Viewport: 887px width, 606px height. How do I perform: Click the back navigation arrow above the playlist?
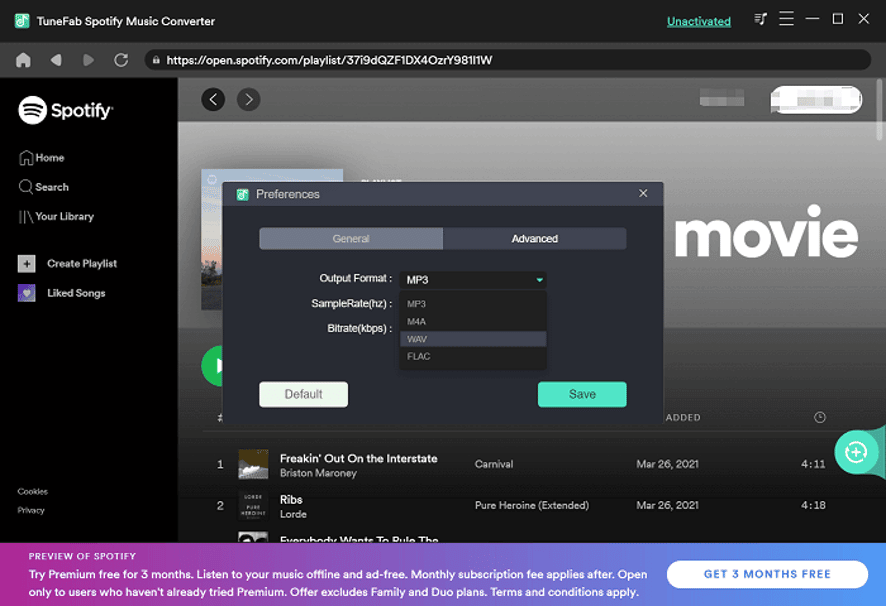click(x=212, y=99)
